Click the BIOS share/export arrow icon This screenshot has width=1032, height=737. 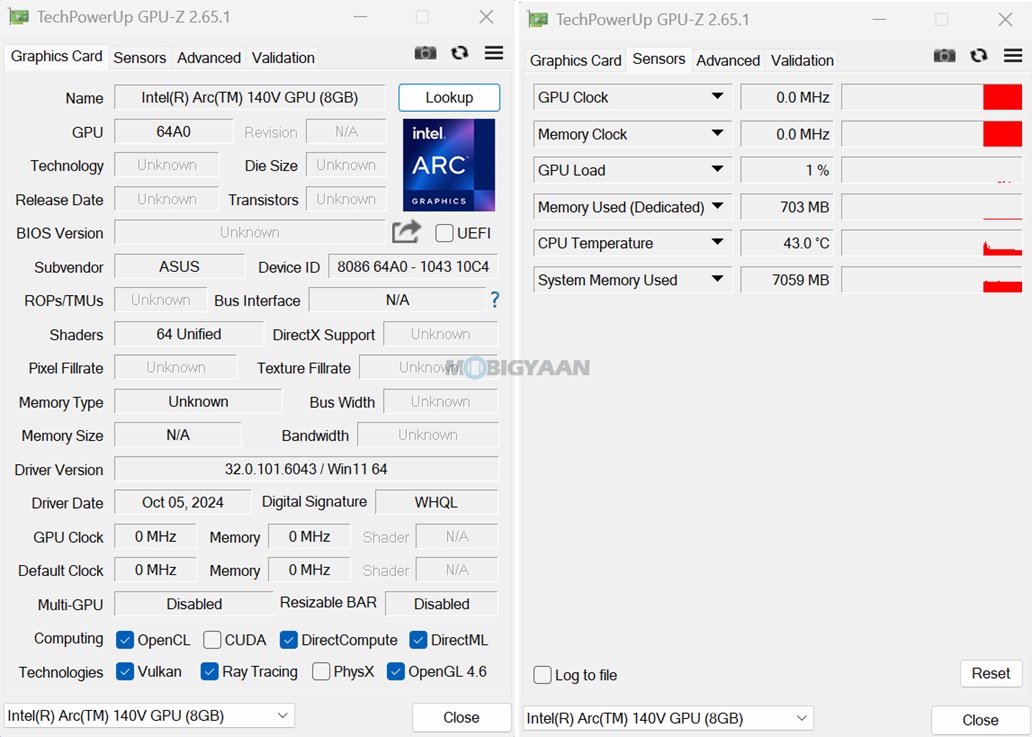coord(406,232)
